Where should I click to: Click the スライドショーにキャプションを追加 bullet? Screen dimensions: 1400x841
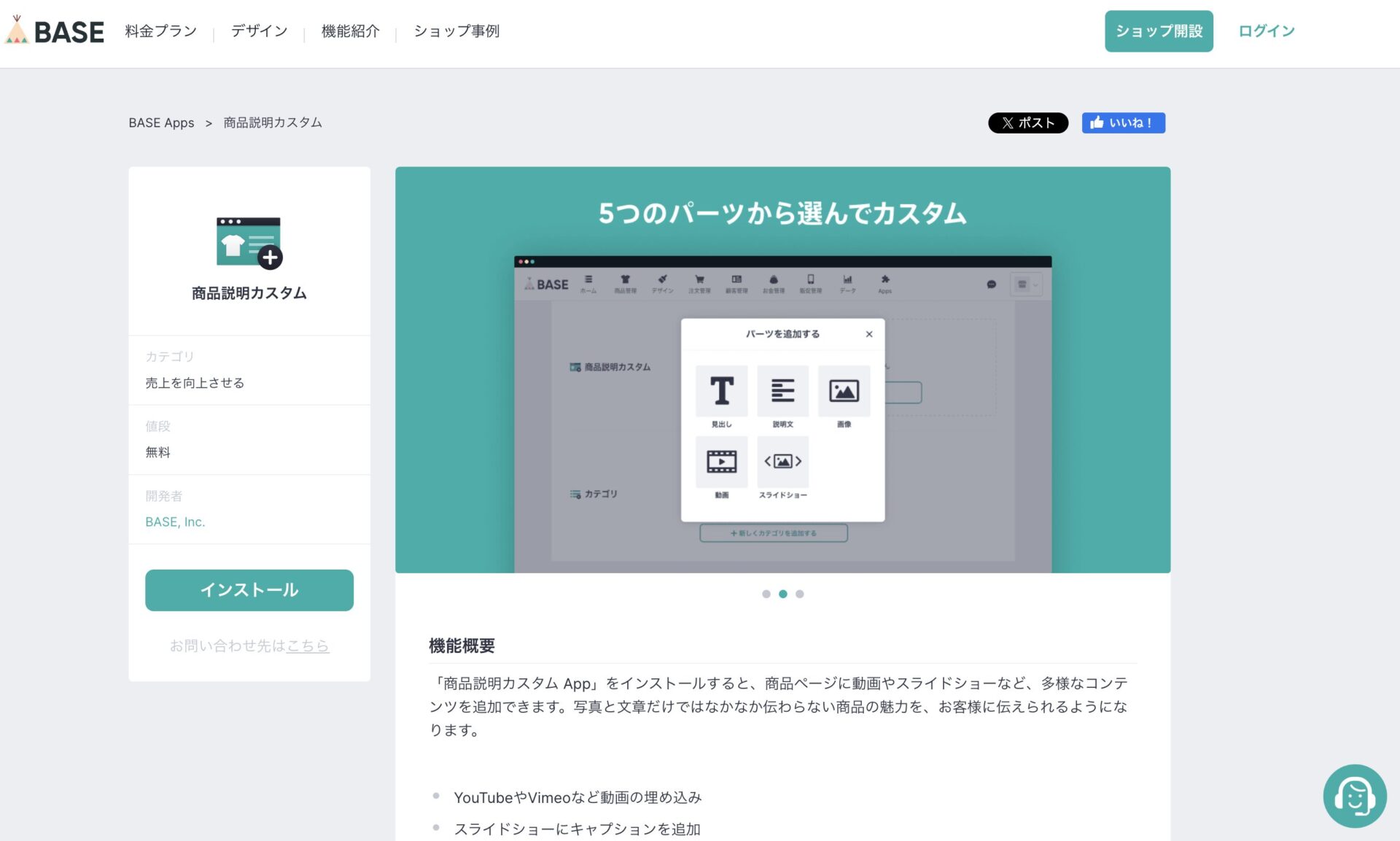click(x=577, y=829)
